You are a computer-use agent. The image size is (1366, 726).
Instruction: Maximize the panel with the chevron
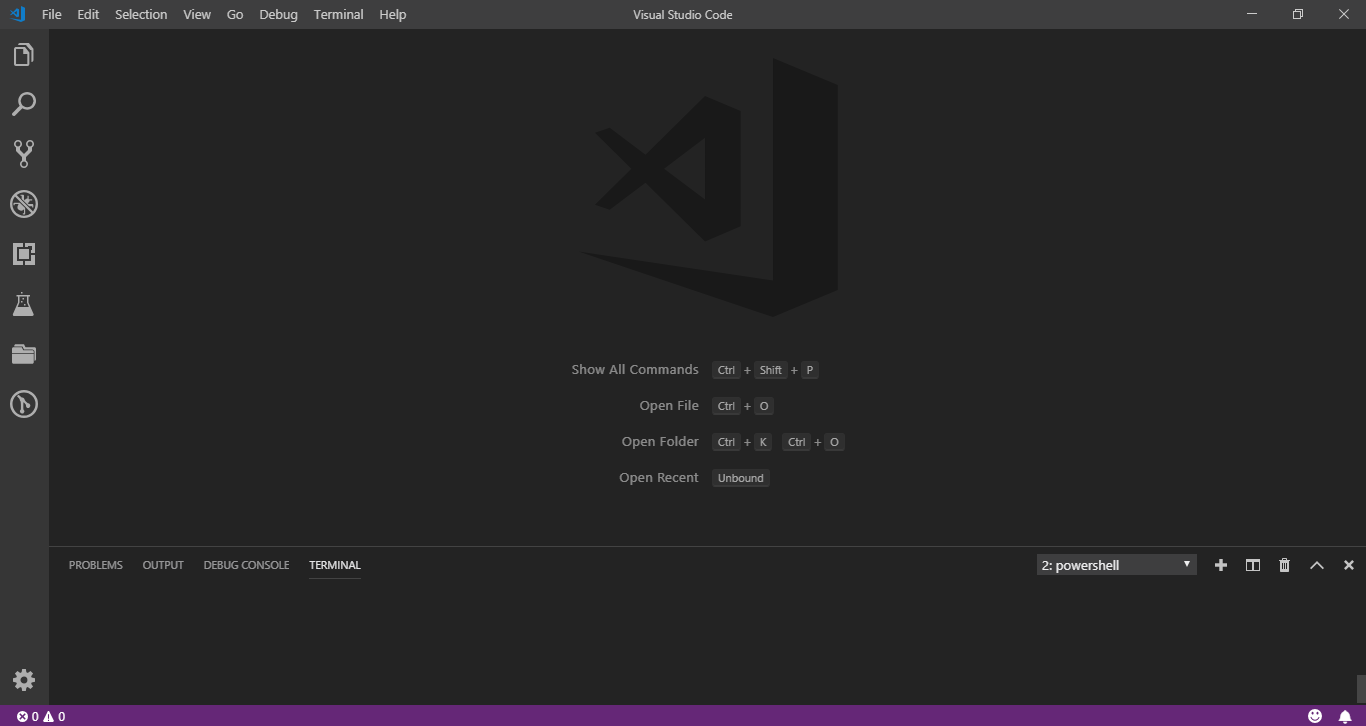click(1316, 565)
